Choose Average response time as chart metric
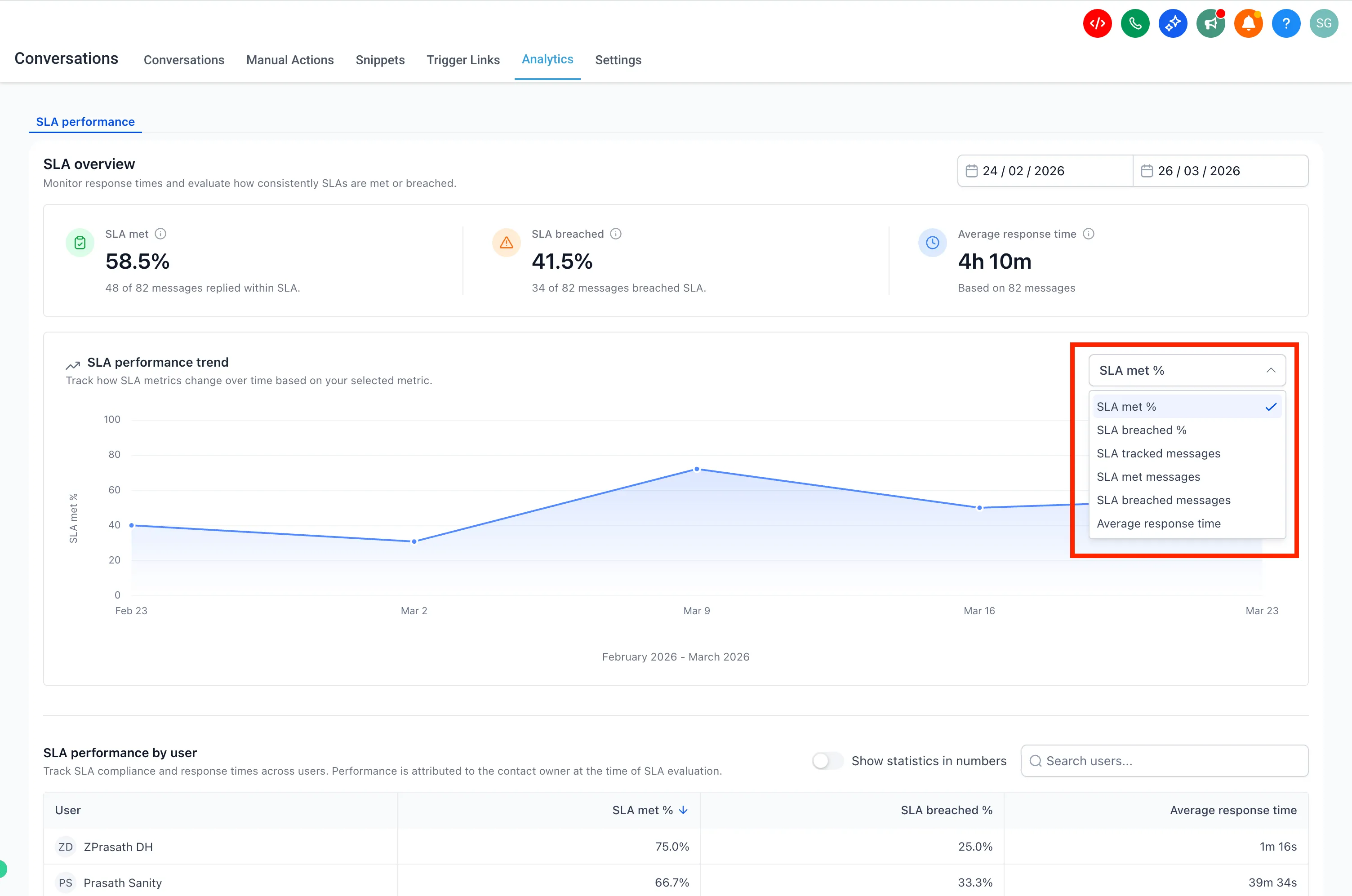 pyautogui.click(x=1158, y=523)
